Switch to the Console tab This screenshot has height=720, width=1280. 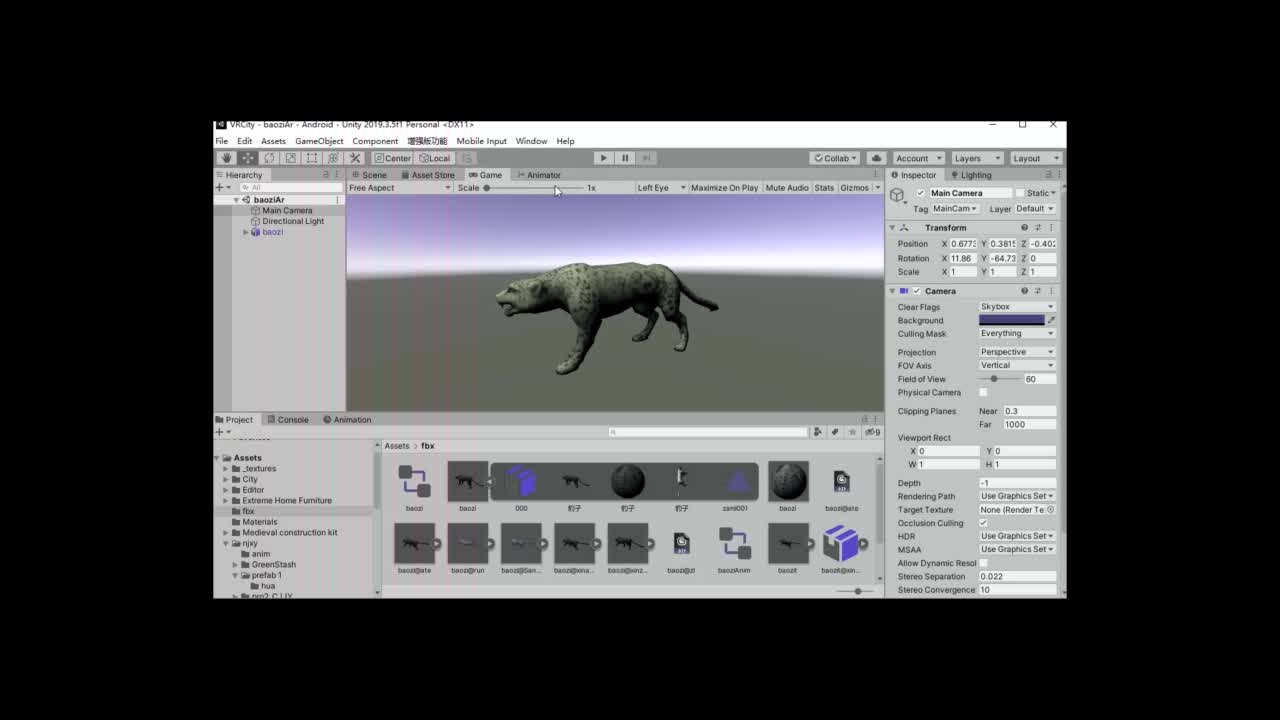(287, 420)
